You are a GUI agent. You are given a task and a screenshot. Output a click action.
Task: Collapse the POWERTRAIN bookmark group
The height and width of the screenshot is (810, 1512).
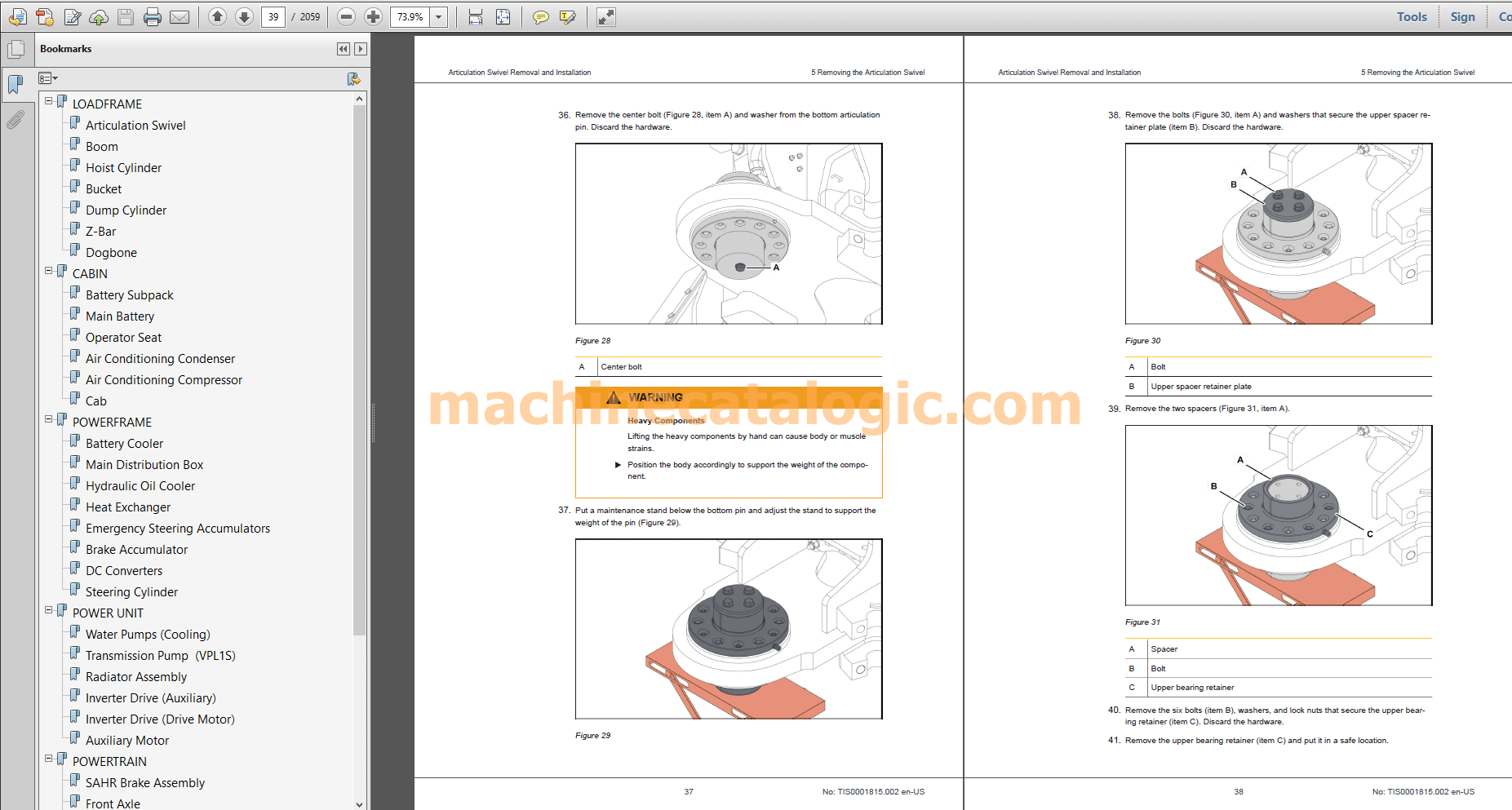click(x=49, y=759)
